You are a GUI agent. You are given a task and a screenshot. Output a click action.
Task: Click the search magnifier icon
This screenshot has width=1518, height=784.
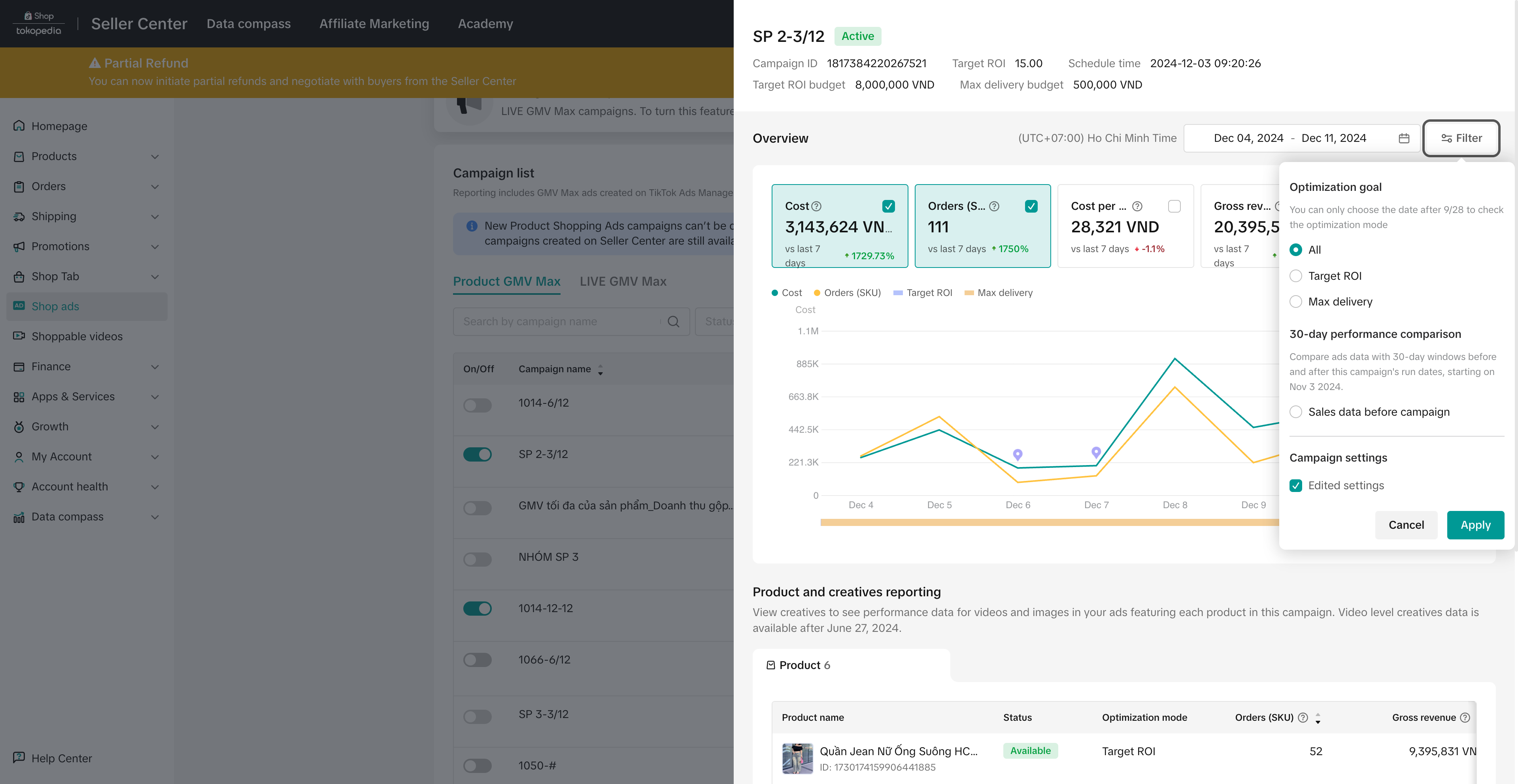[674, 322]
